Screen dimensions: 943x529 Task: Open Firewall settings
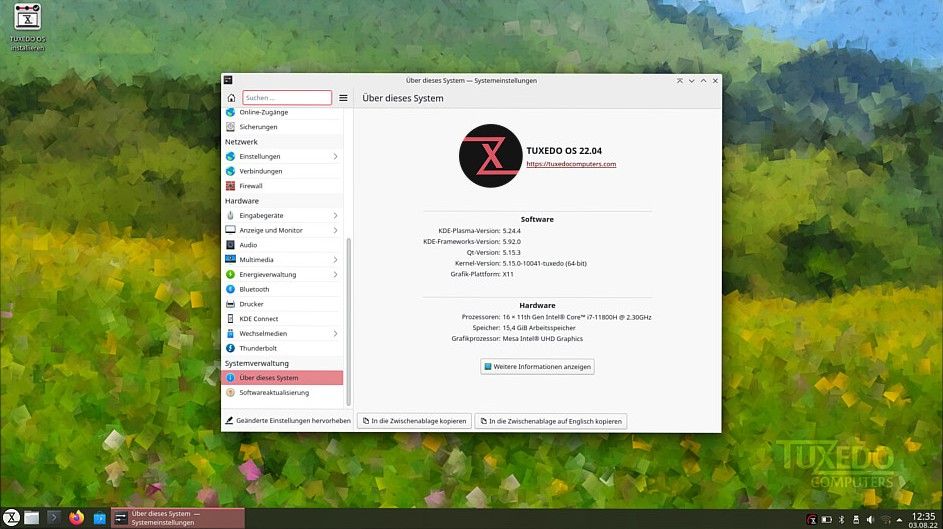(x=283, y=186)
